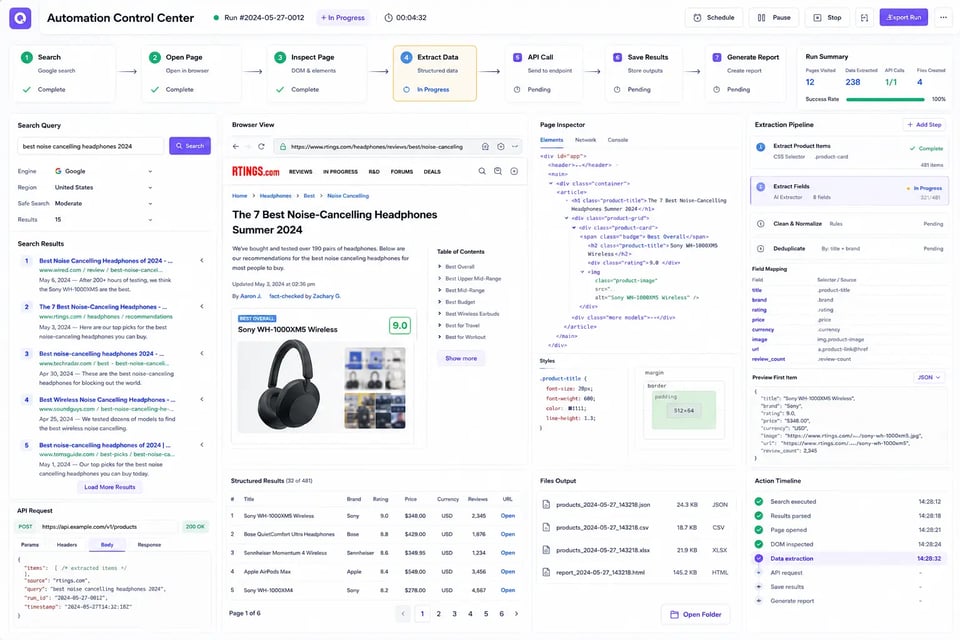Open the Results 15 dropdown
960x640 pixels.
[x=103, y=219]
